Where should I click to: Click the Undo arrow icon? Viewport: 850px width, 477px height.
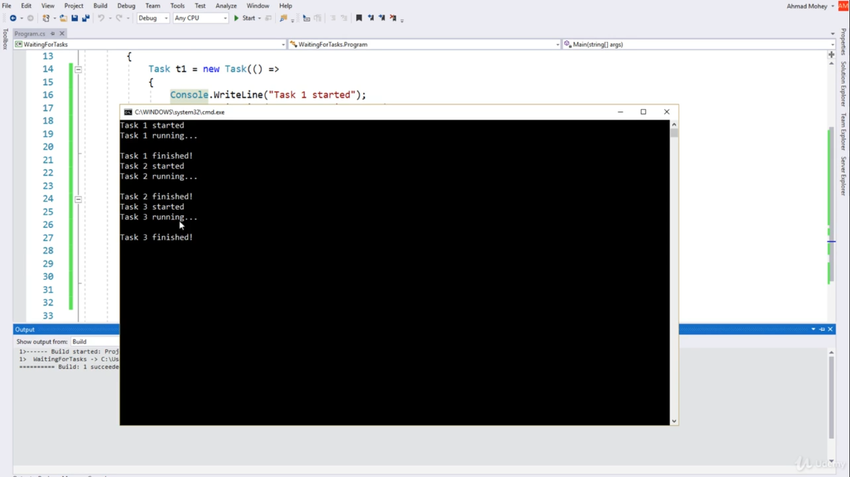point(101,18)
